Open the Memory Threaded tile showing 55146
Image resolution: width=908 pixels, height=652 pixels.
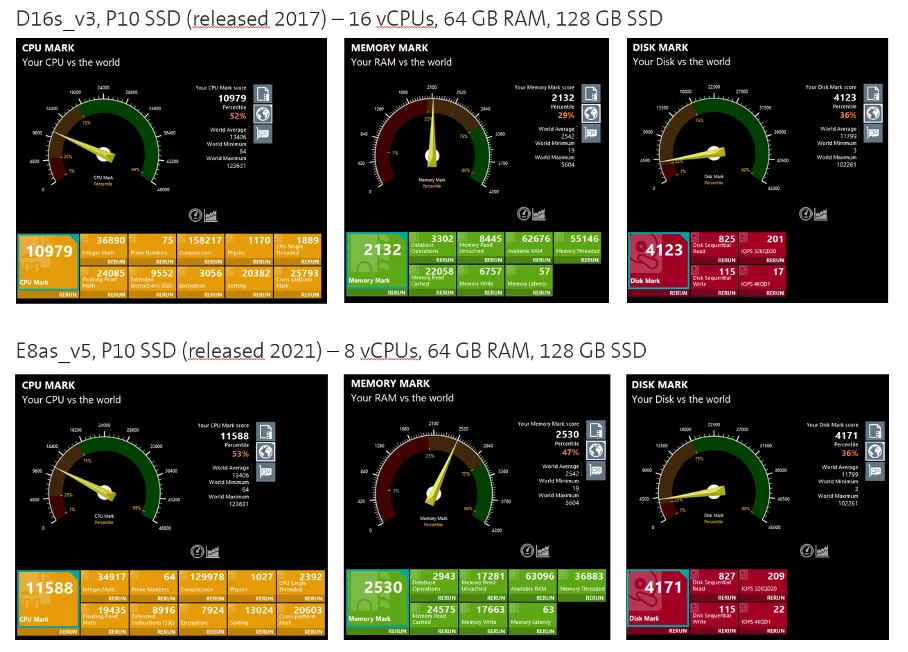pos(577,248)
